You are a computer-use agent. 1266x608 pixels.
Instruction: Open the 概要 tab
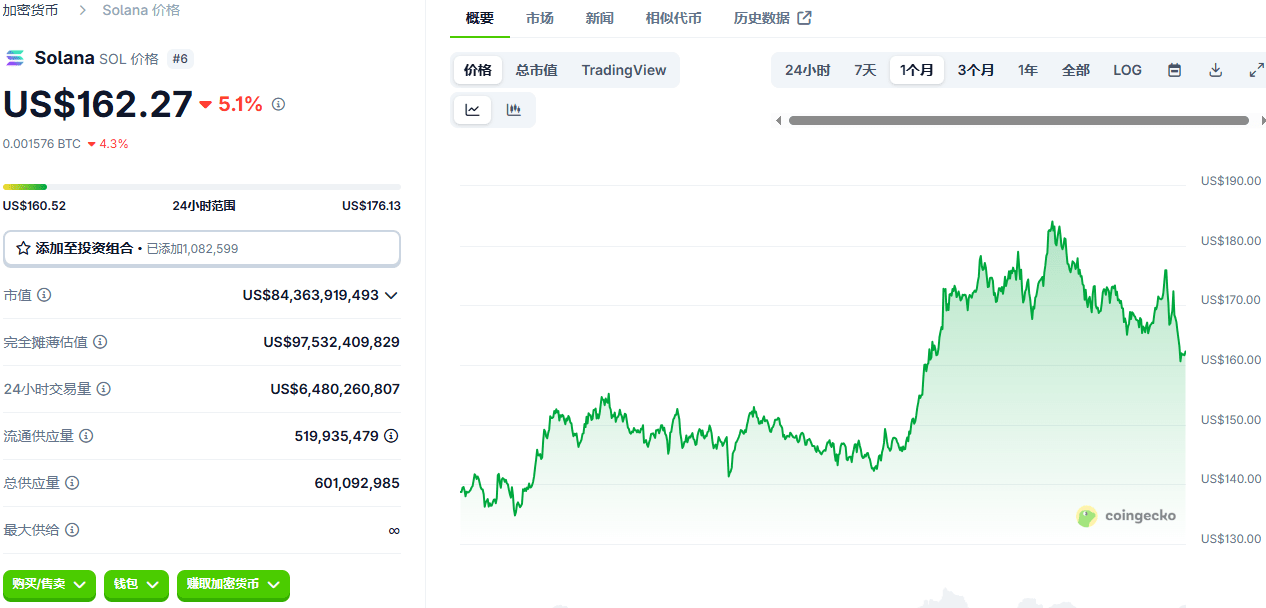[x=480, y=18]
